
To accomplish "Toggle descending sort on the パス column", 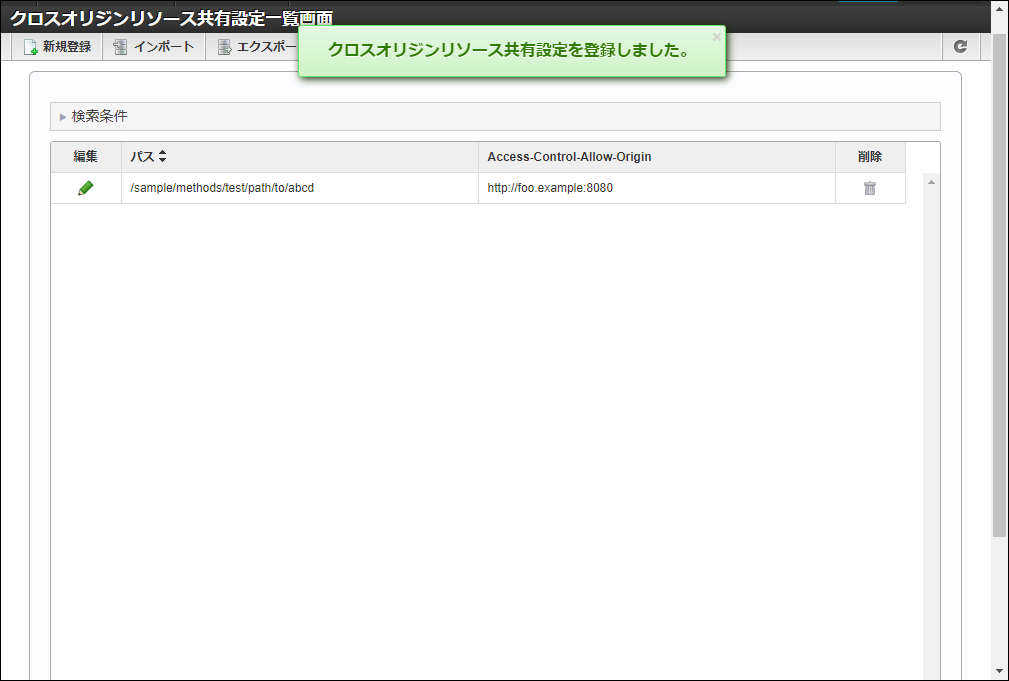I will (x=163, y=161).
